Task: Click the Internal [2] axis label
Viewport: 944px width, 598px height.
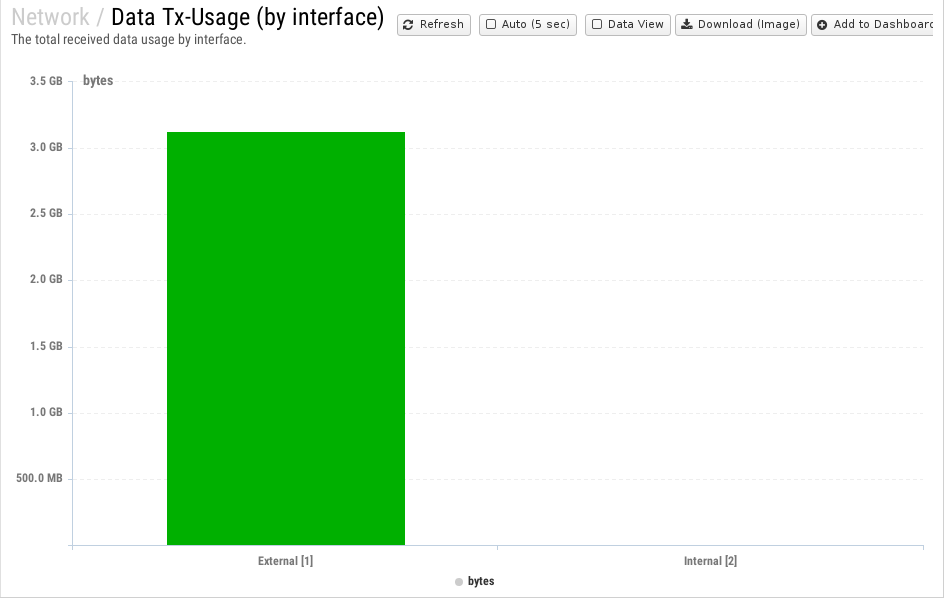Action: (x=710, y=561)
